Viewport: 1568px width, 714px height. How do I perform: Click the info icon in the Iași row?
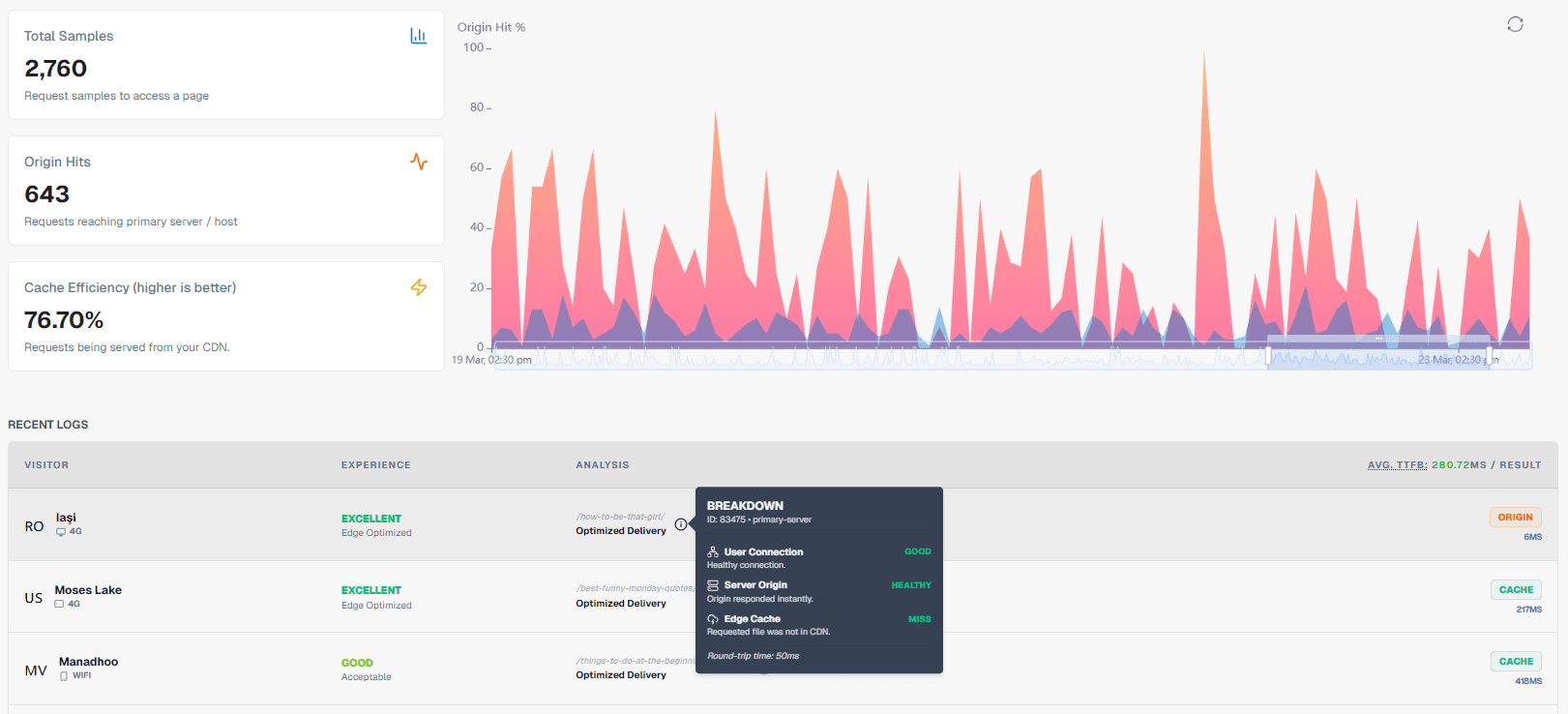click(681, 524)
